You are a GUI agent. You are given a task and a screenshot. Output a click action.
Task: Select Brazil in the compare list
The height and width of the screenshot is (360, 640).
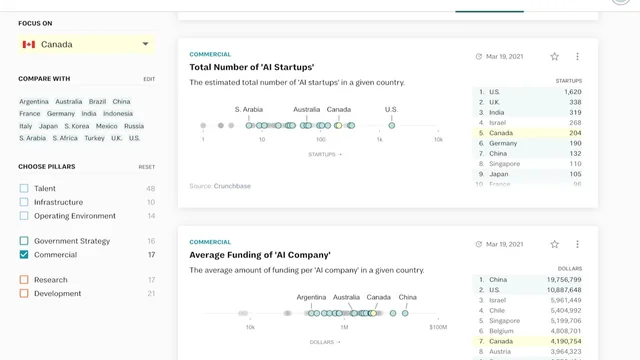pyautogui.click(x=97, y=101)
